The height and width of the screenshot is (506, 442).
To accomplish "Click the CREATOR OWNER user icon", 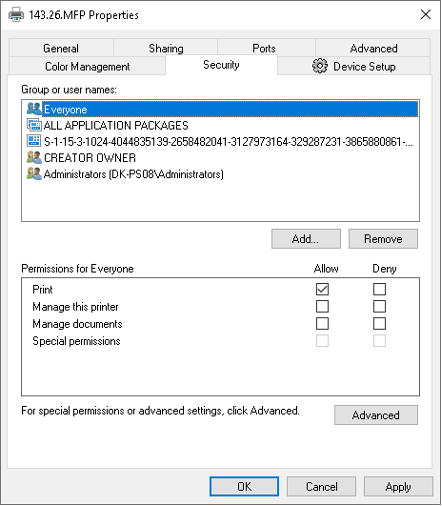I will 34,157.
